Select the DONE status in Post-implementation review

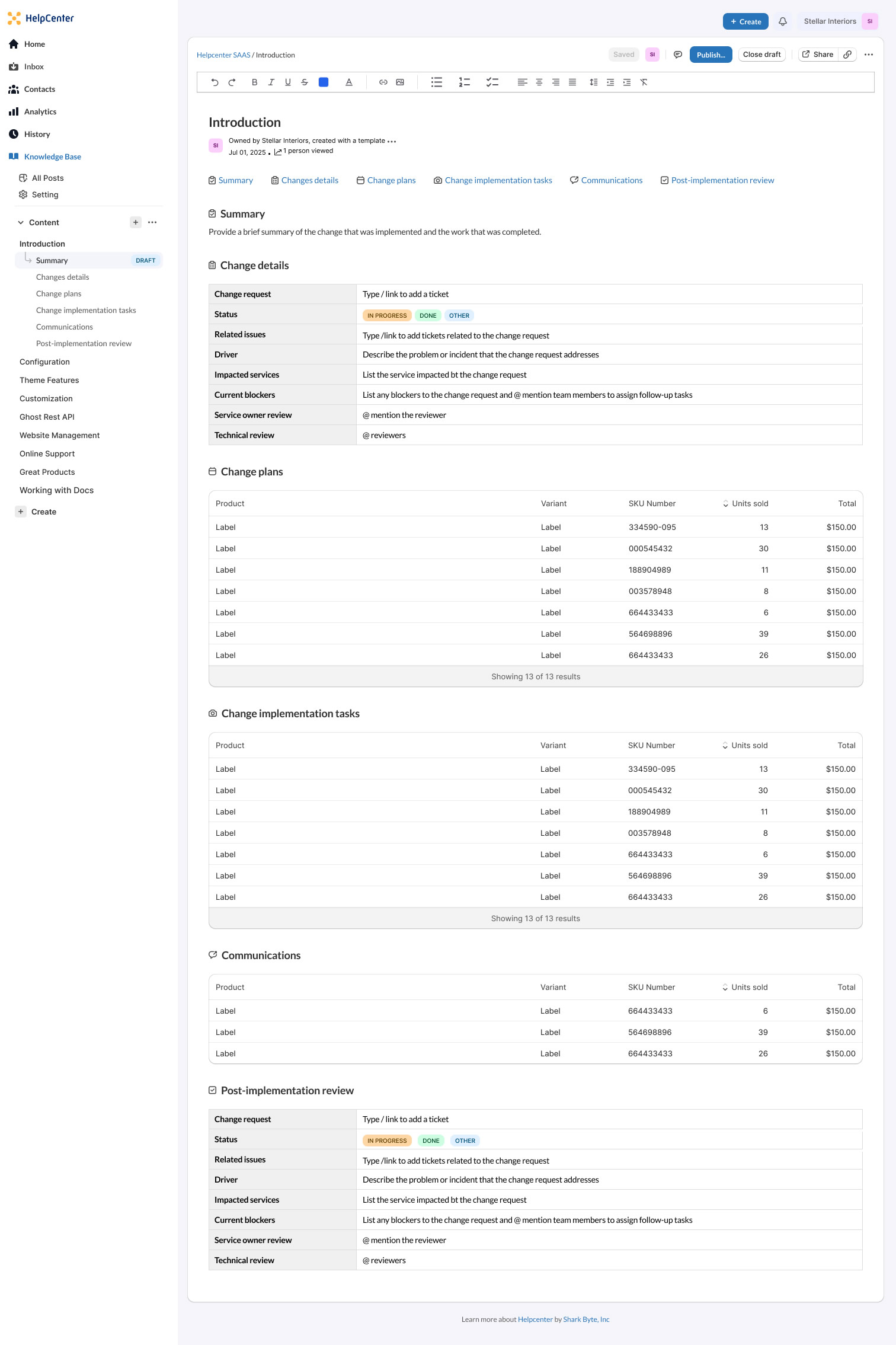[x=431, y=1140]
